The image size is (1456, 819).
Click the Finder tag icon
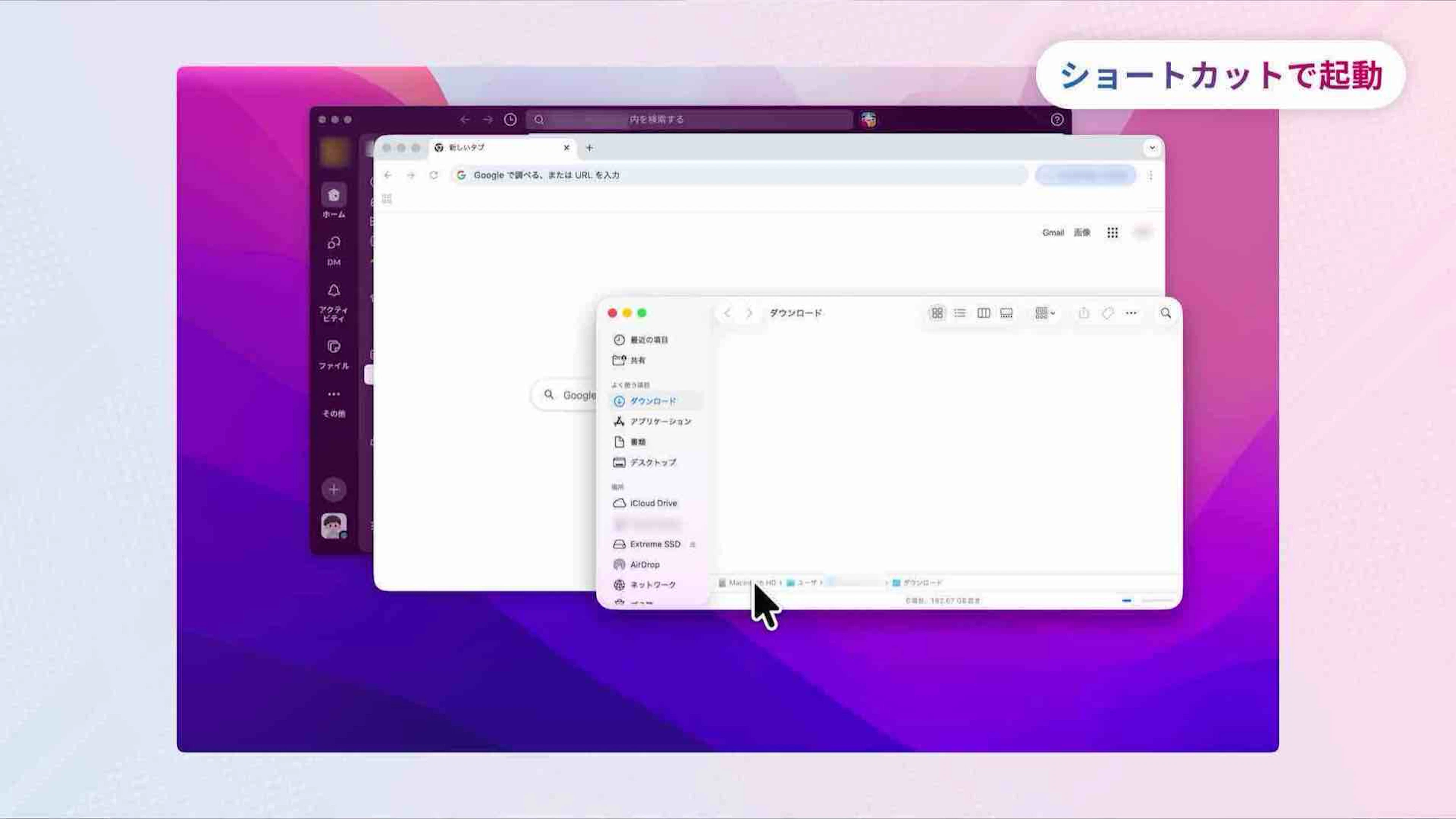(x=1107, y=313)
